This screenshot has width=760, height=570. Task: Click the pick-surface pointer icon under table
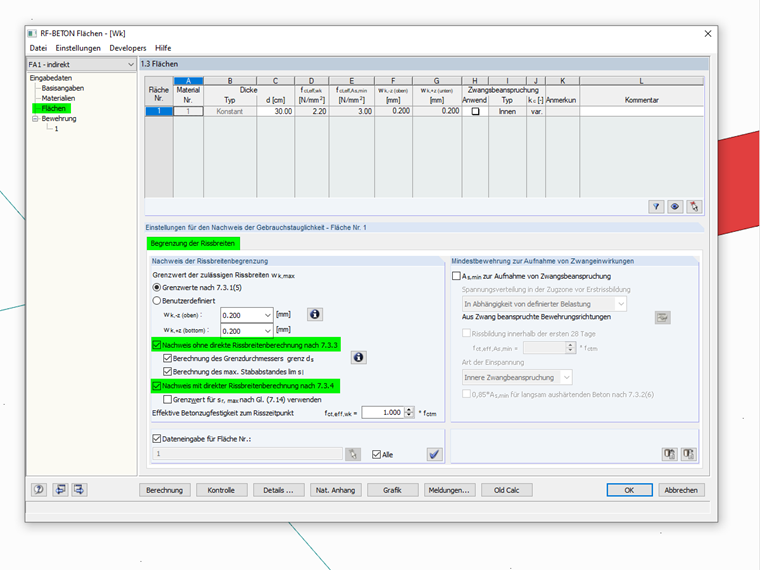tap(694, 207)
